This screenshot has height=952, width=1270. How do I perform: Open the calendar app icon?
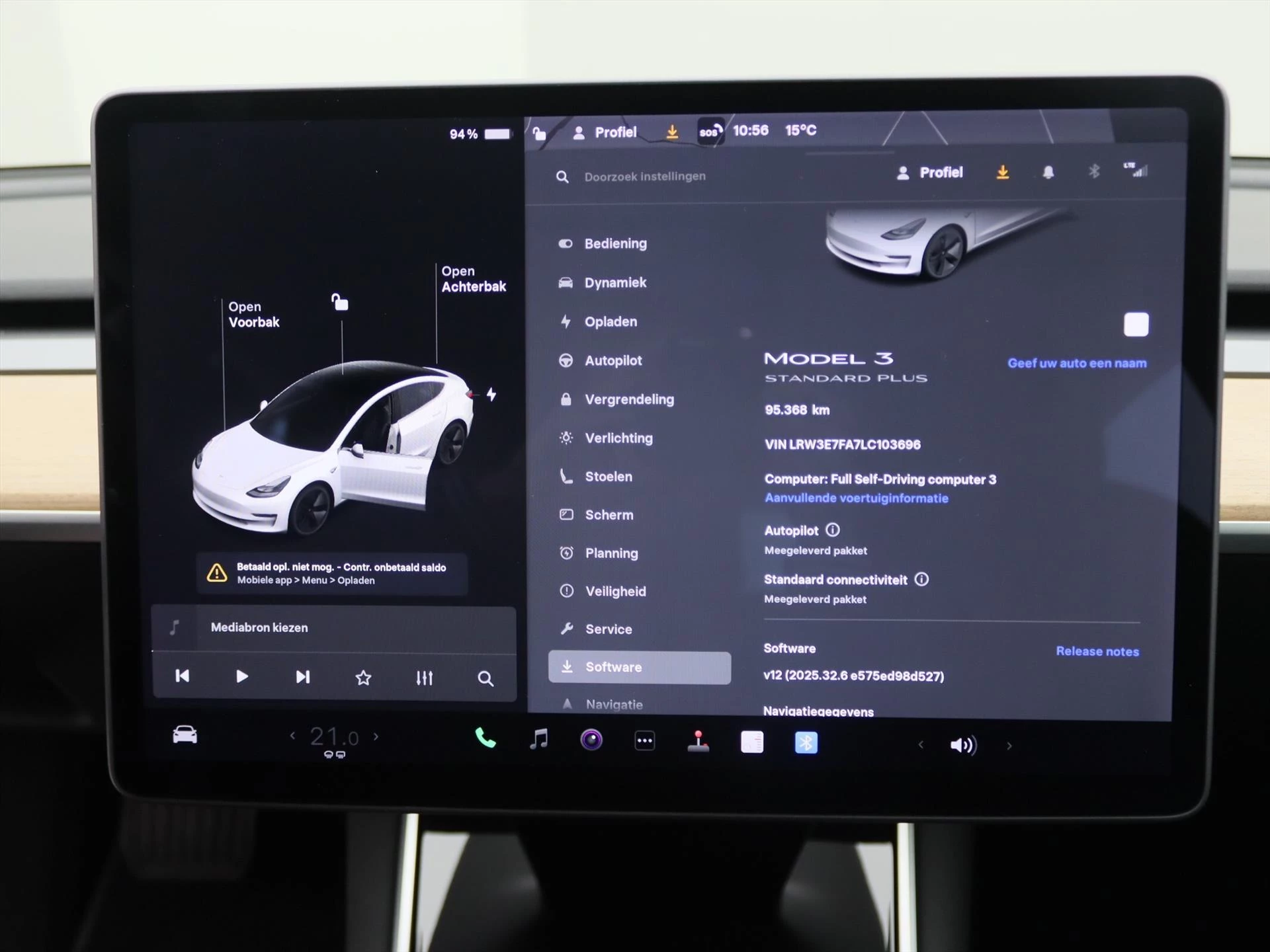tap(752, 742)
